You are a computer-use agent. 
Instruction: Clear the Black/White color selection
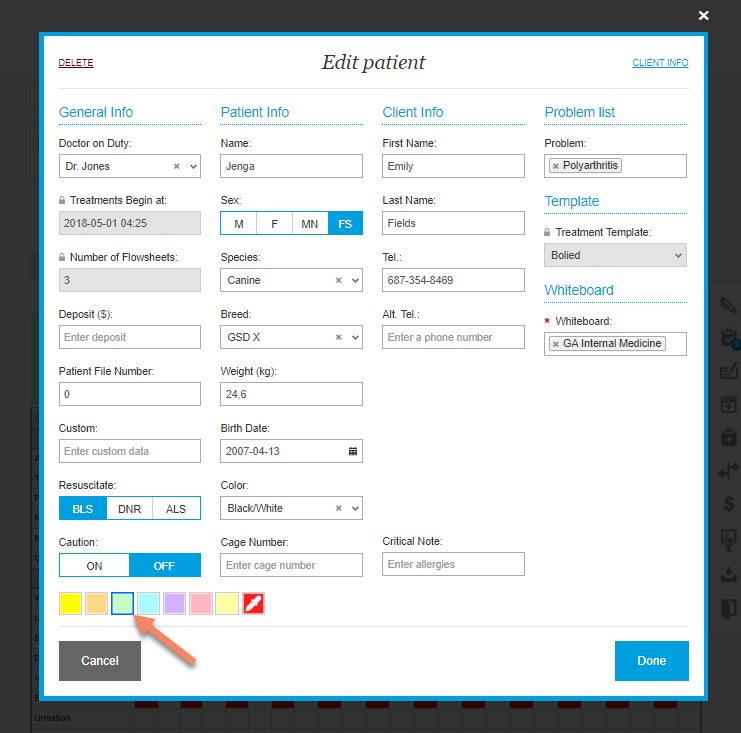(x=339, y=508)
